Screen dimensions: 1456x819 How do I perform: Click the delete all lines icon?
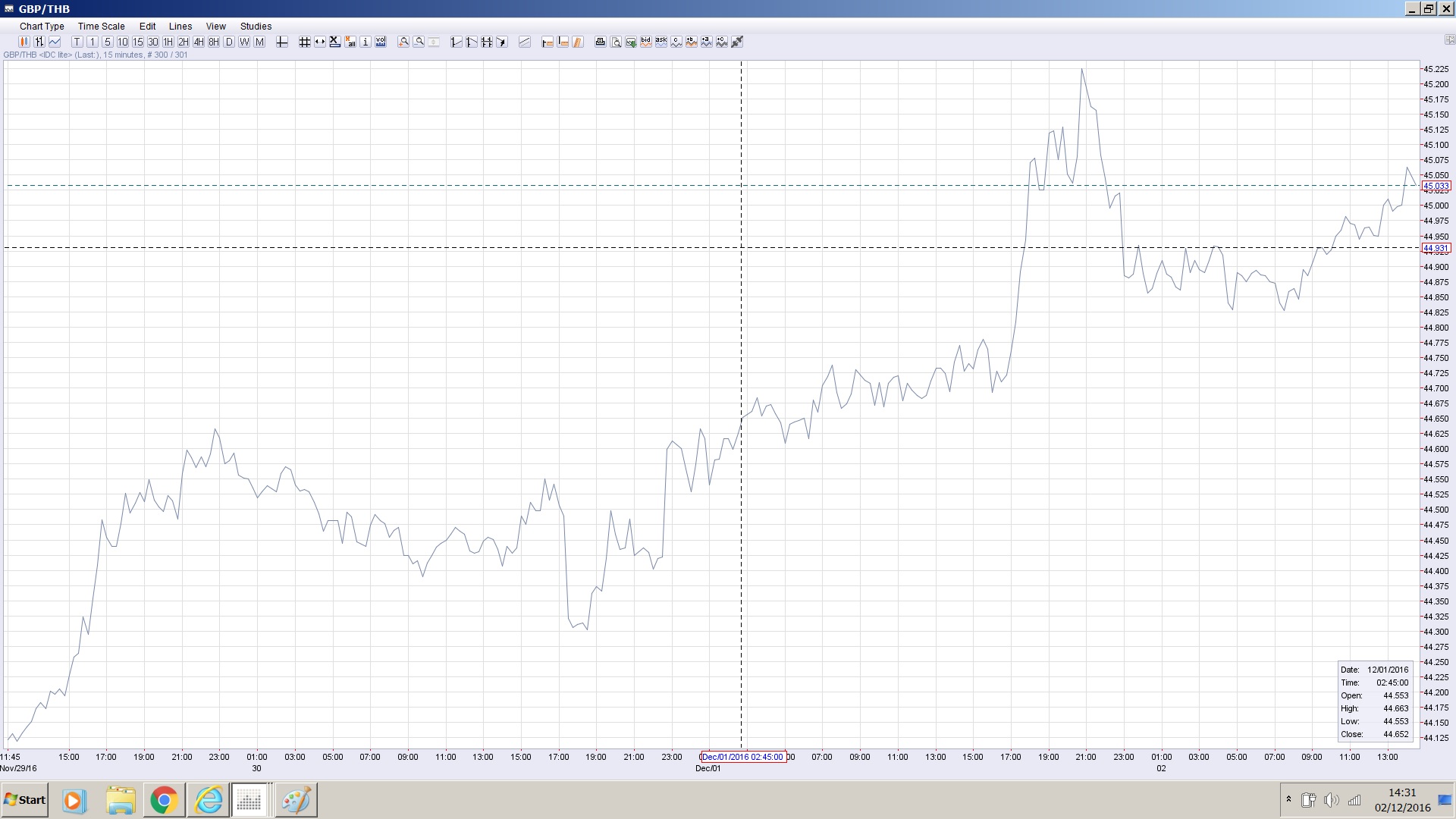pyautogui.click(x=350, y=42)
